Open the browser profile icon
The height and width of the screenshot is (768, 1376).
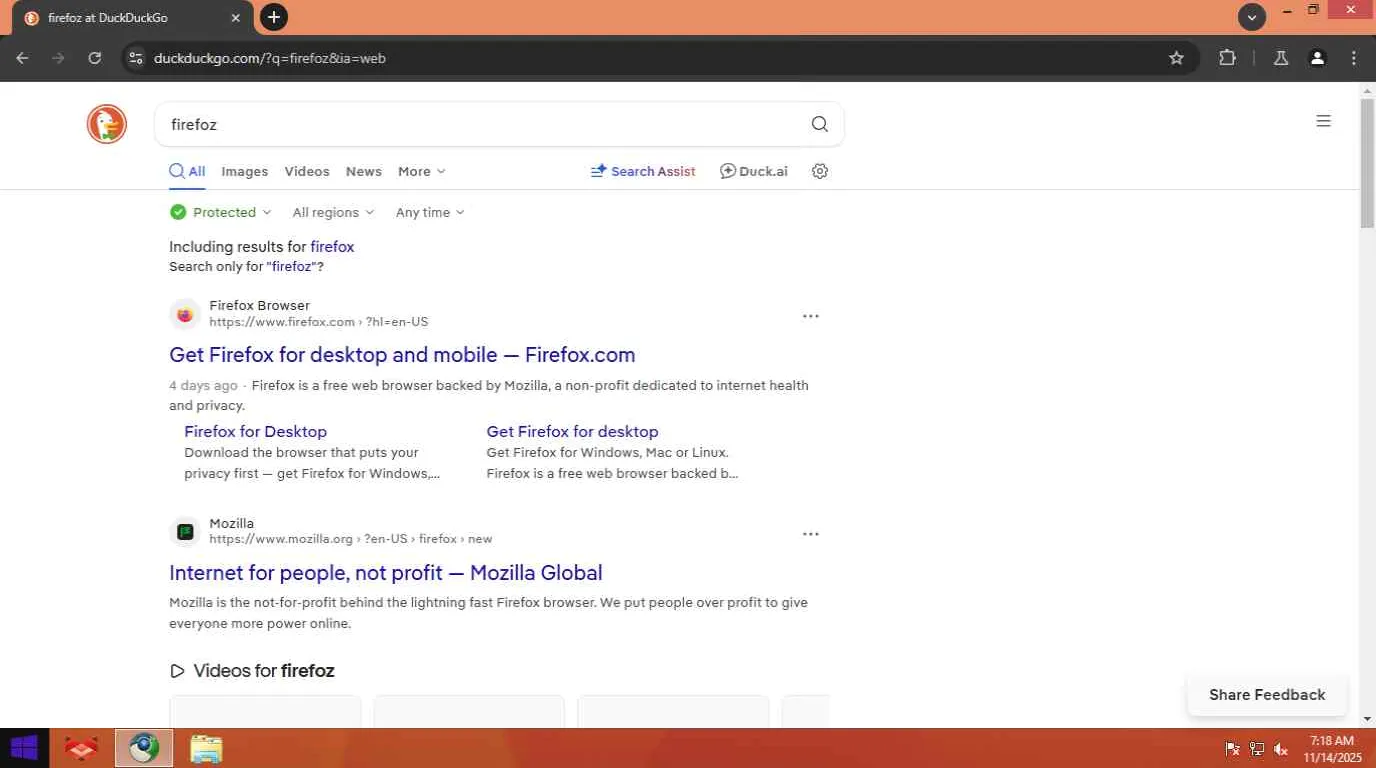(x=1318, y=58)
